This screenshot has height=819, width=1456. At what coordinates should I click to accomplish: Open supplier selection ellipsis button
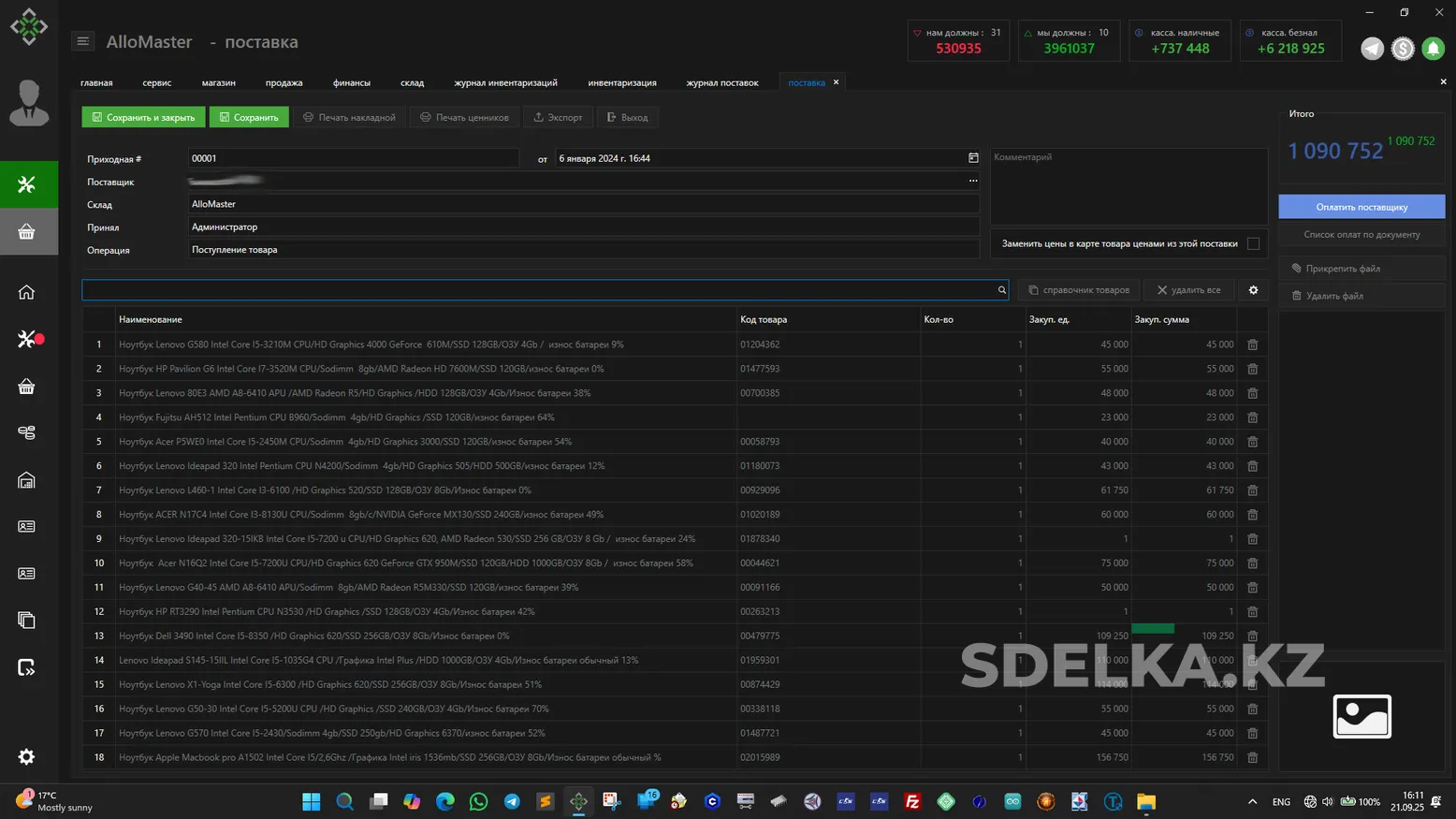tap(973, 182)
